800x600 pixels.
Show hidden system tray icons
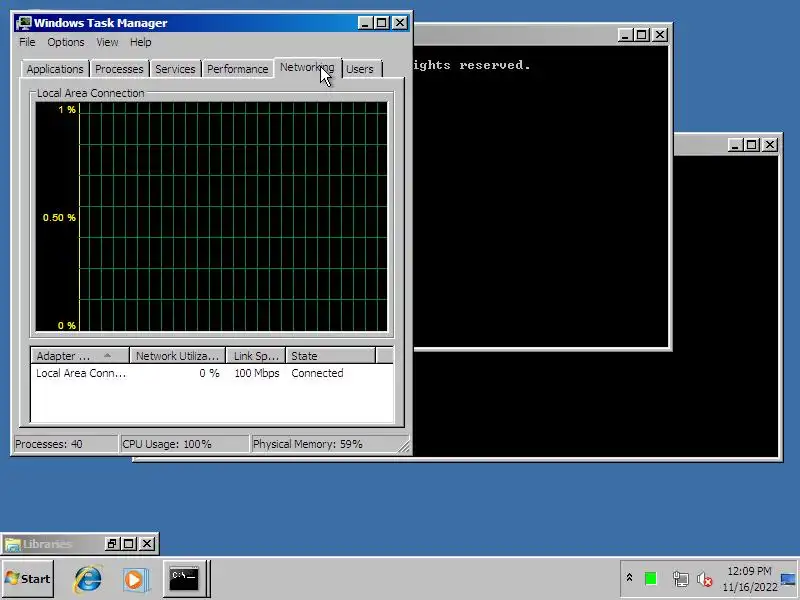[629, 578]
